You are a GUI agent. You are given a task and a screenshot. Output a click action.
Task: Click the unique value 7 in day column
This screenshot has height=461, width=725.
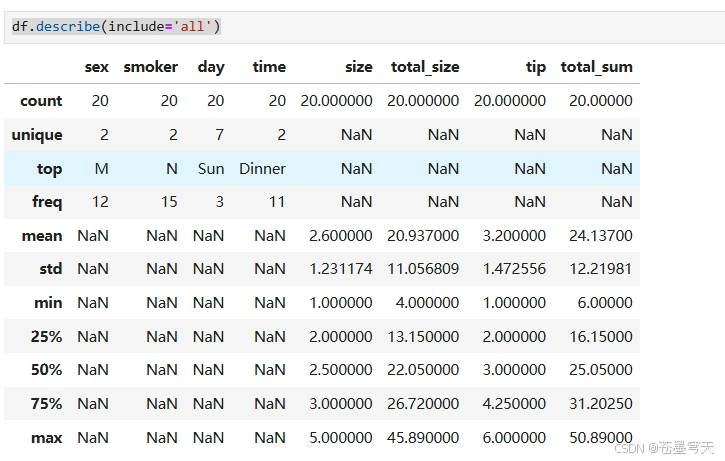[220, 135]
